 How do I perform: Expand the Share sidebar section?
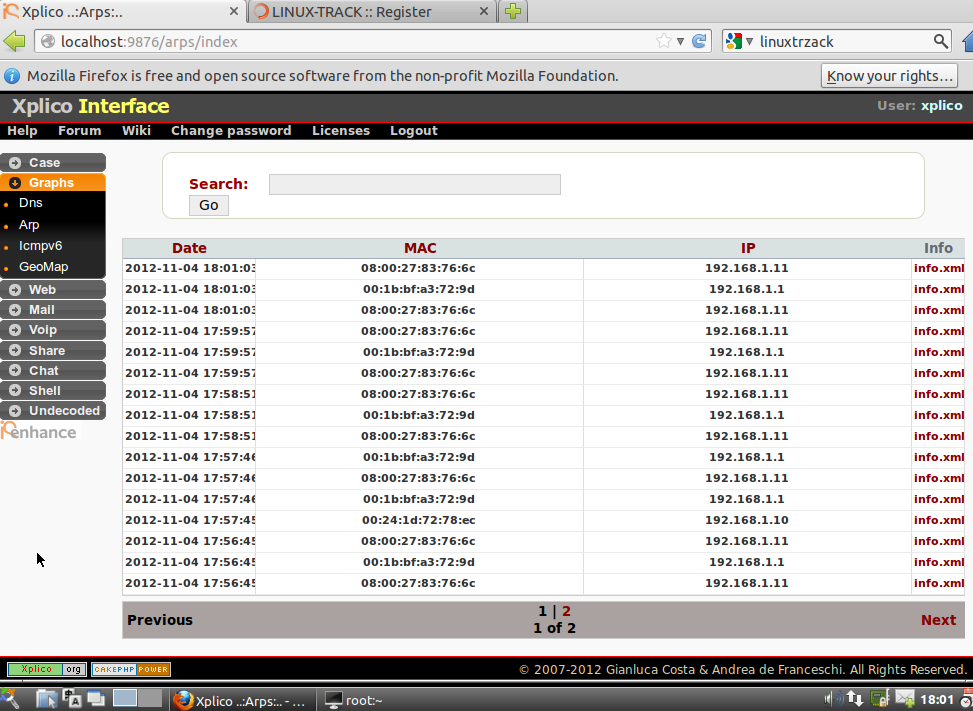[53, 351]
